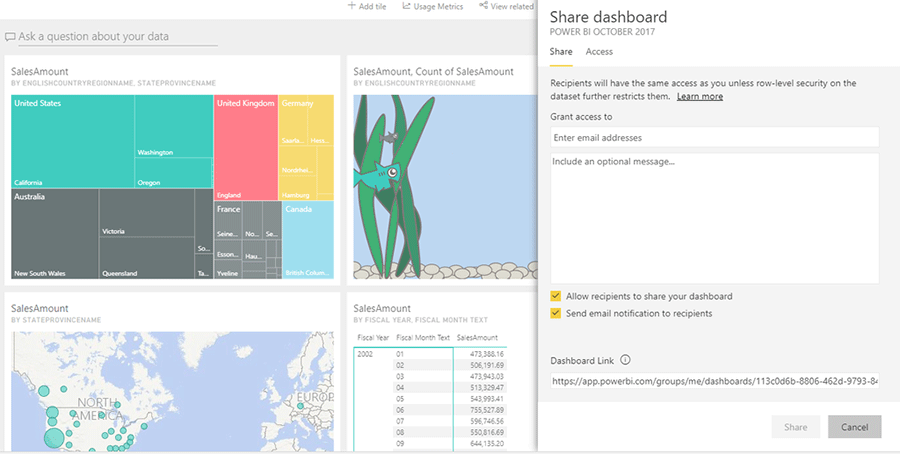Click the Dashboard Link URL field
The height and width of the screenshot is (454, 900).
pos(715,381)
